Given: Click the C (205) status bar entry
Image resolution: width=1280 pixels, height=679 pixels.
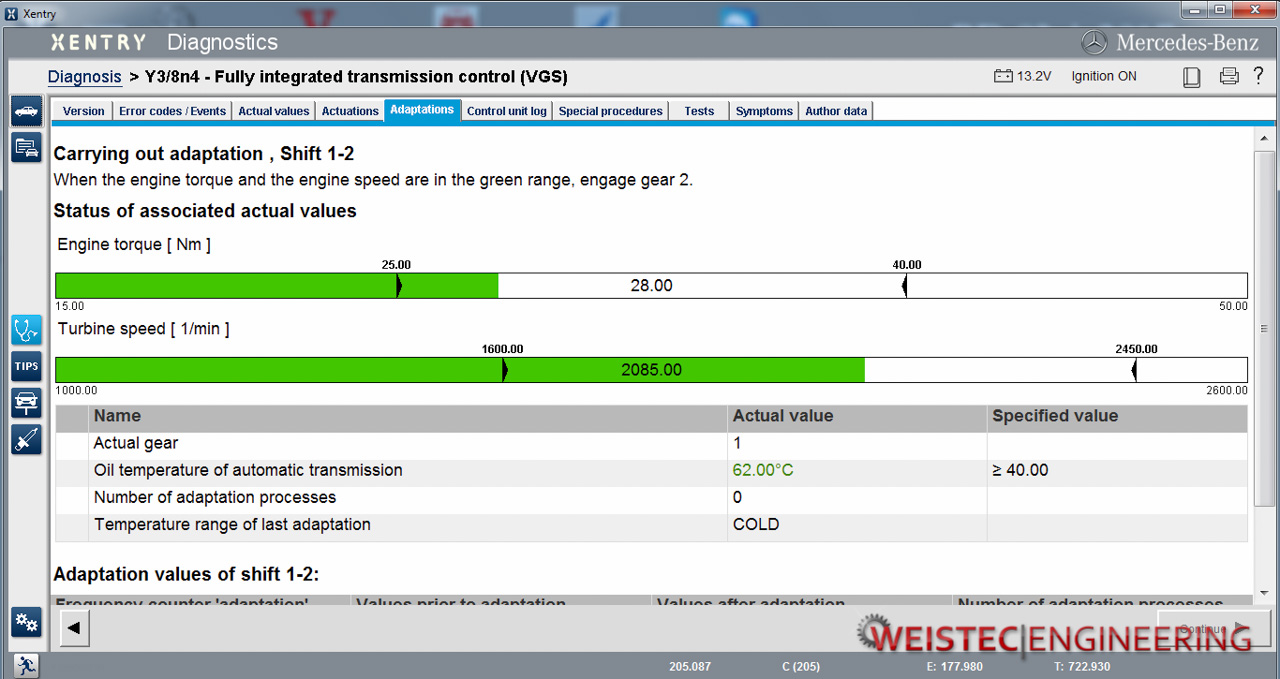Looking at the screenshot, I should 801,666.
